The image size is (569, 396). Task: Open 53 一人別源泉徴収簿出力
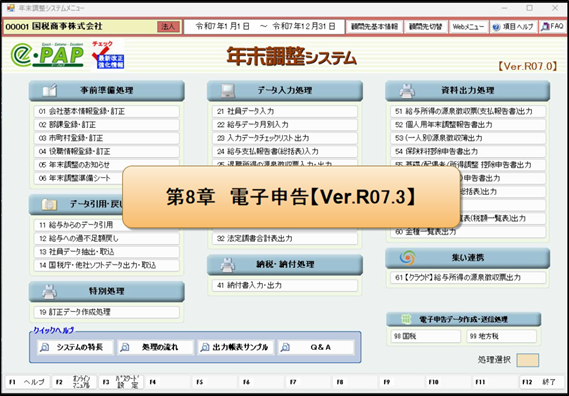click(x=468, y=138)
